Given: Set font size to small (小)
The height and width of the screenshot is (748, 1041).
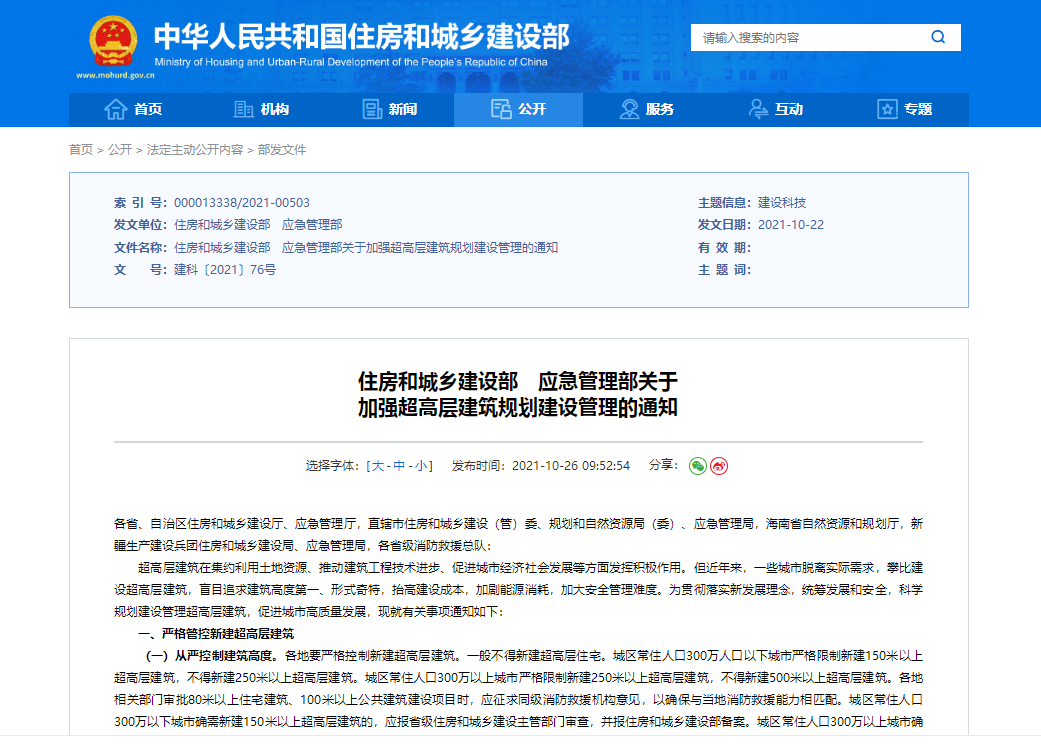Looking at the screenshot, I should 422,466.
